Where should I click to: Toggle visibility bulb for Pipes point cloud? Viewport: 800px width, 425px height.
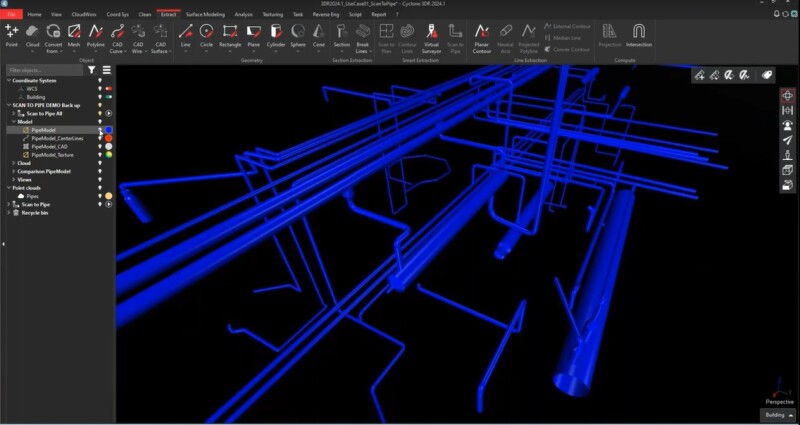[x=99, y=196]
